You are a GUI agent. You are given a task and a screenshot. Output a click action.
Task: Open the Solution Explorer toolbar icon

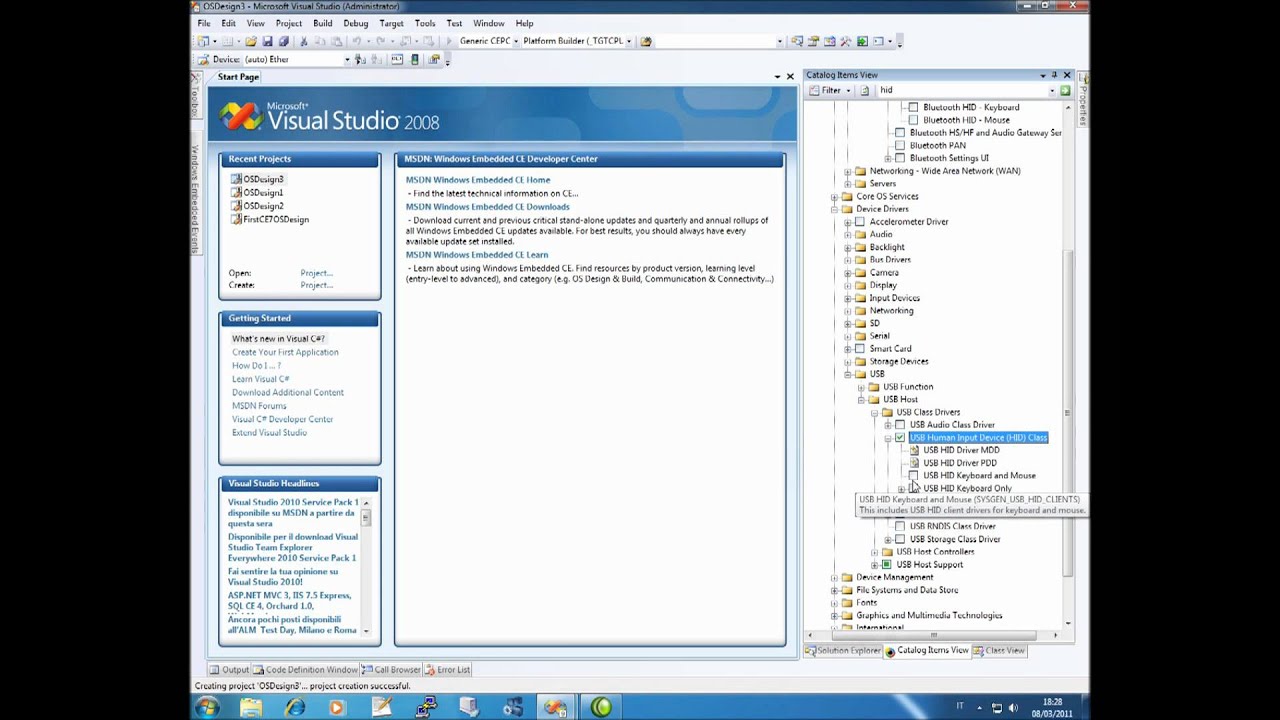(x=797, y=41)
